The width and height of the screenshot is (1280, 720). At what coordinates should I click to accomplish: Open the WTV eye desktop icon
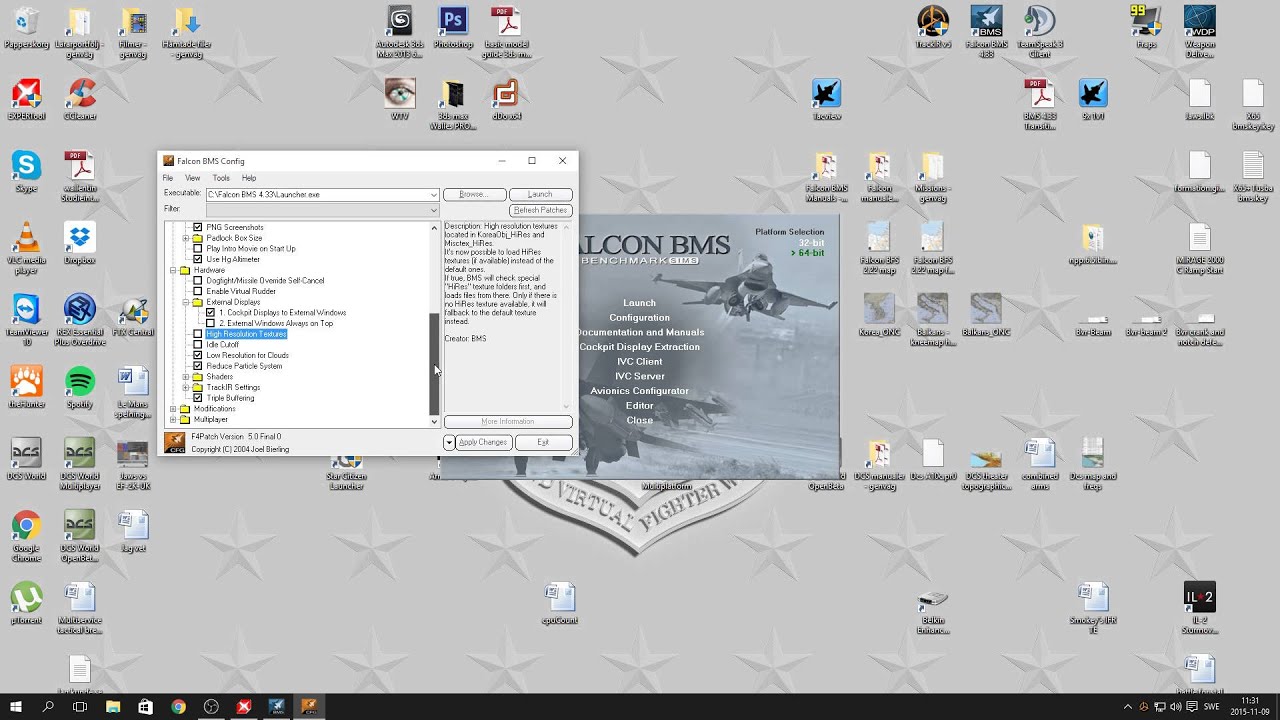400,100
